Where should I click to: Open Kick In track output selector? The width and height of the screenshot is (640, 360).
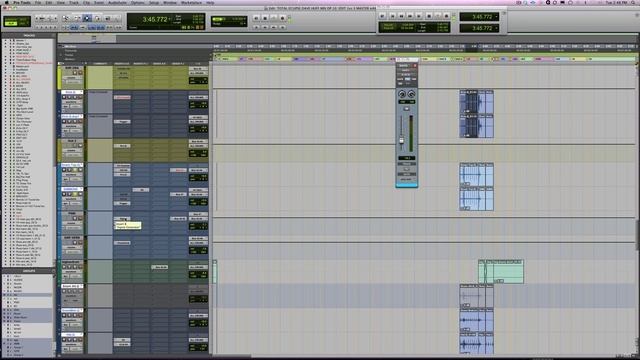pos(198,98)
